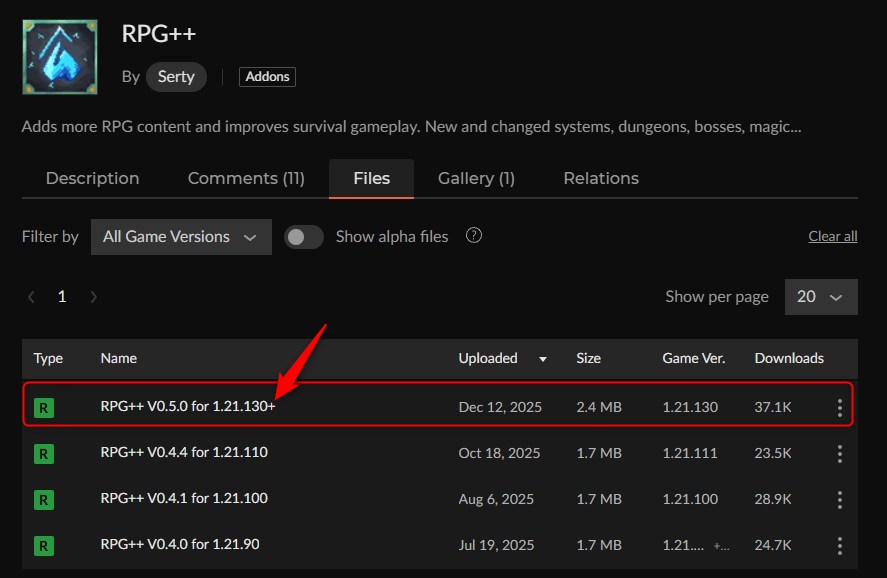Image resolution: width=887 pixels, height=578 pixels.
Task: Click the RPG++ project logo thumbnail
Action: [60, 57]
